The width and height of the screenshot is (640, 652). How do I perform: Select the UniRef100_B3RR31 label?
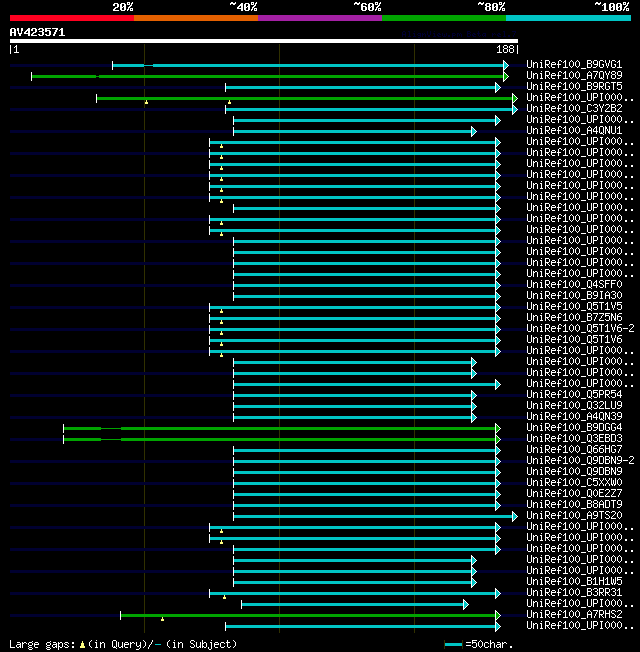tap(574, 593)
